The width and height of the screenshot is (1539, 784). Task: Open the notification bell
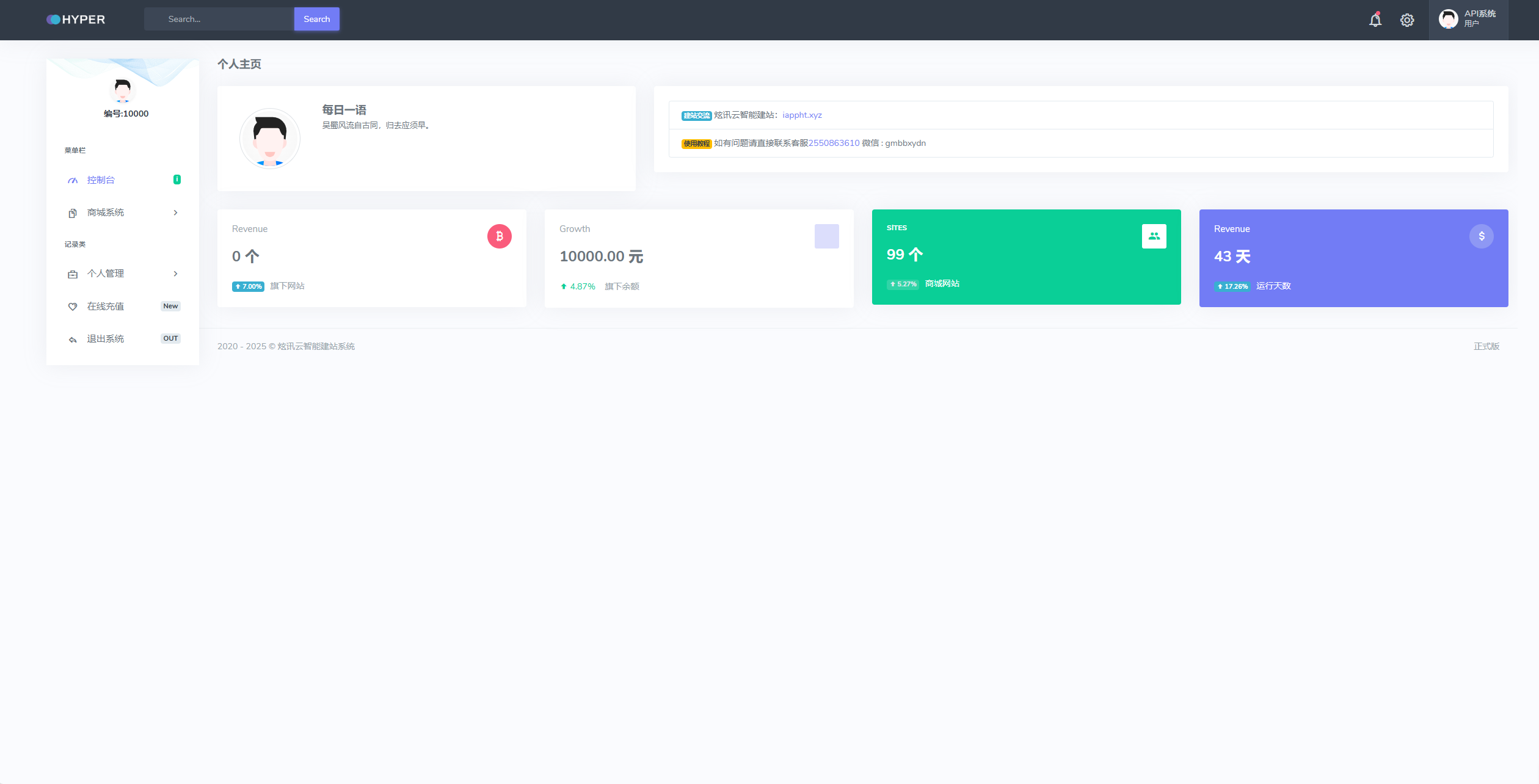(x=1375, y=20)
